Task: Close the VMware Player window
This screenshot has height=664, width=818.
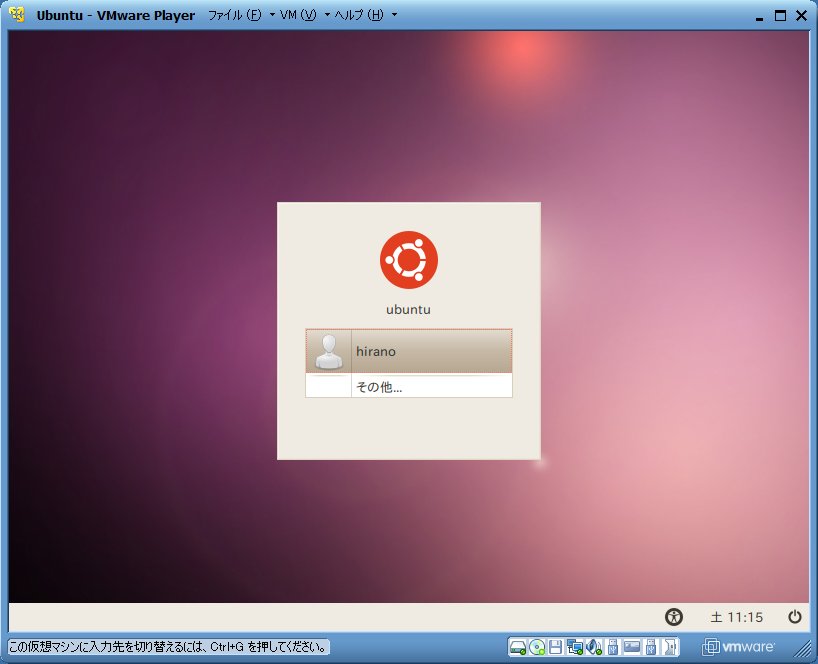Action: pyautogui.click(x=801, y=16)
